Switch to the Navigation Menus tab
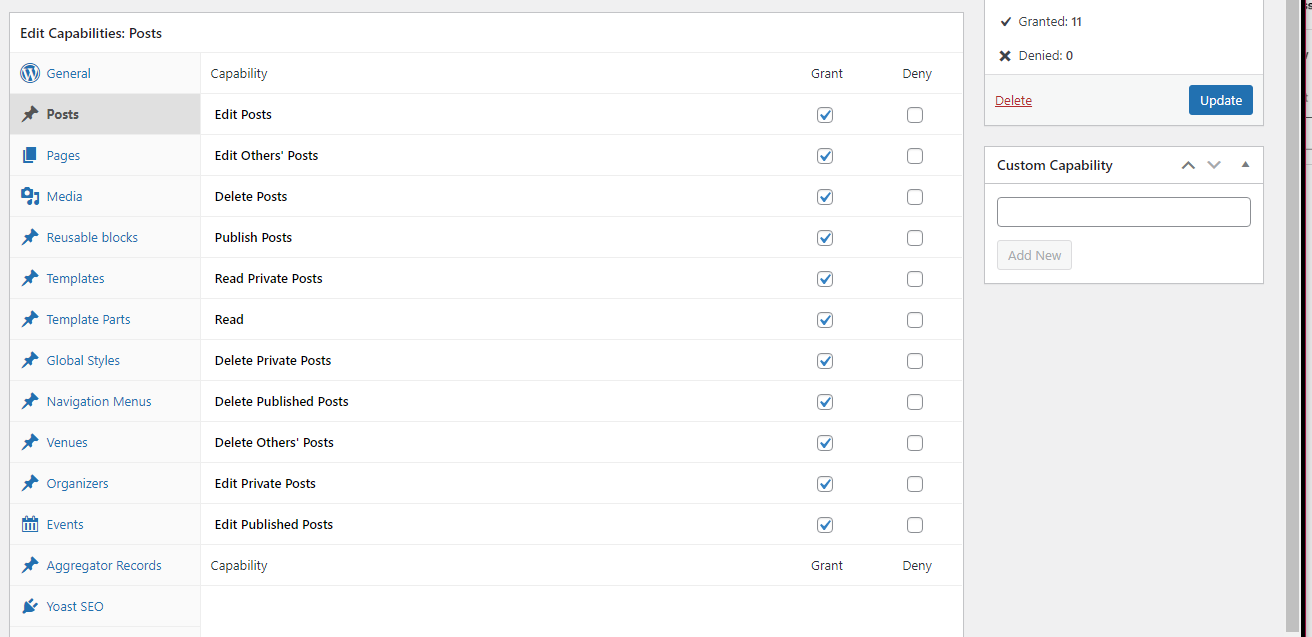Screen dimensions: 1312x637 [99, 401]
